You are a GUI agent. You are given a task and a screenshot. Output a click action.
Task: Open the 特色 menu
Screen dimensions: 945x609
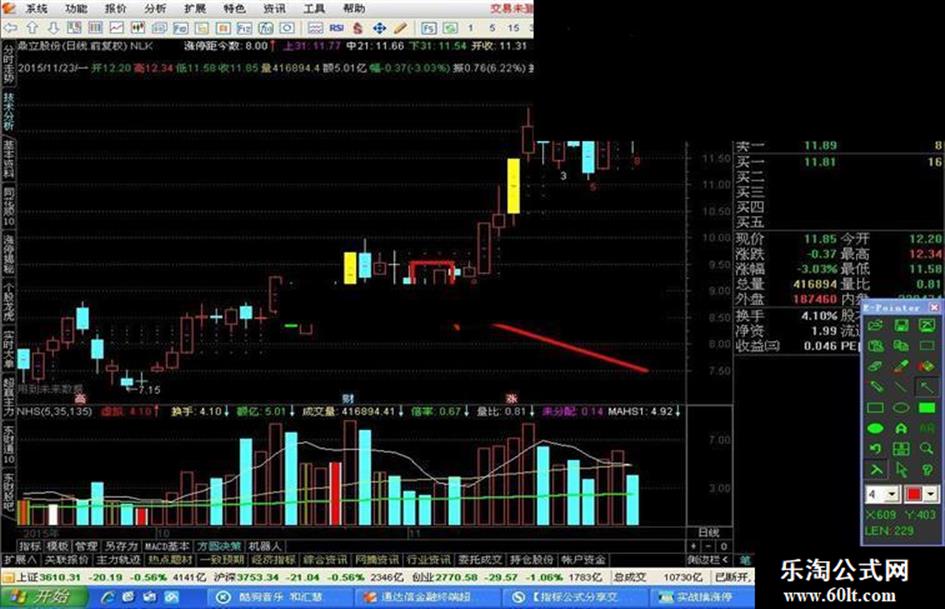click(234, 8)
